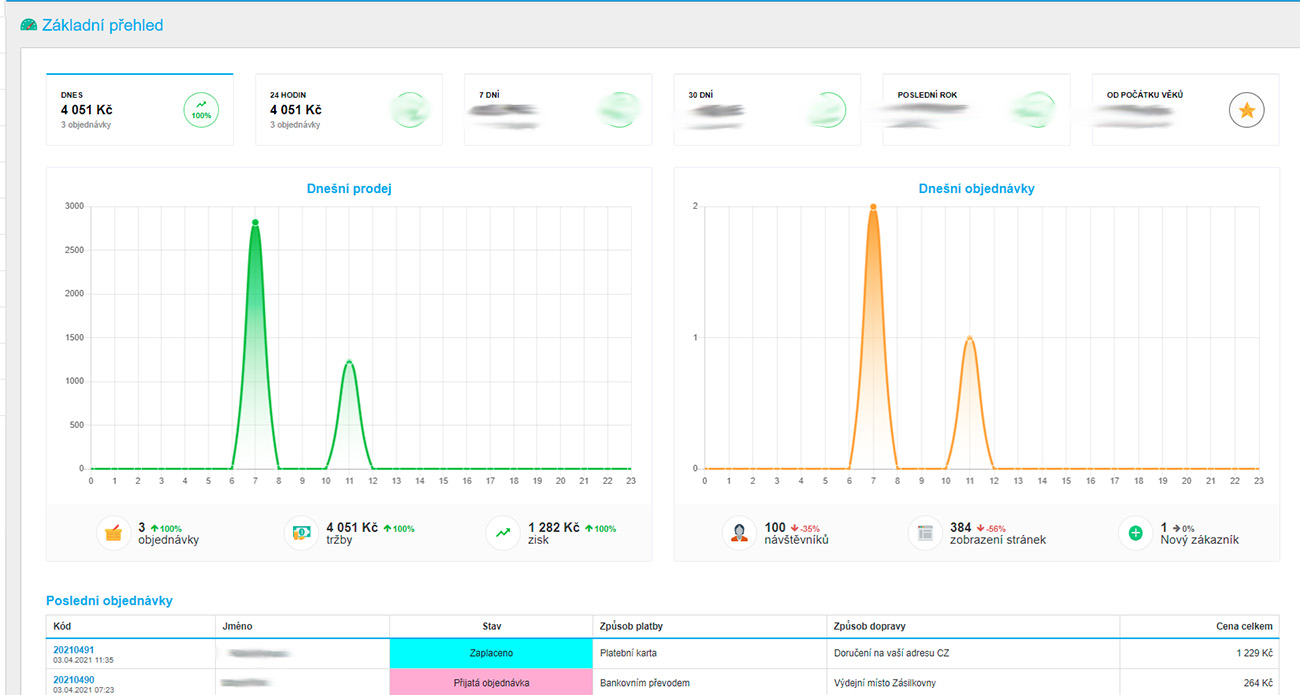The height and width of the screenshot is (695, 1300).
Task: Click the green 100% trend circle icon
Action: pos(201,110)
